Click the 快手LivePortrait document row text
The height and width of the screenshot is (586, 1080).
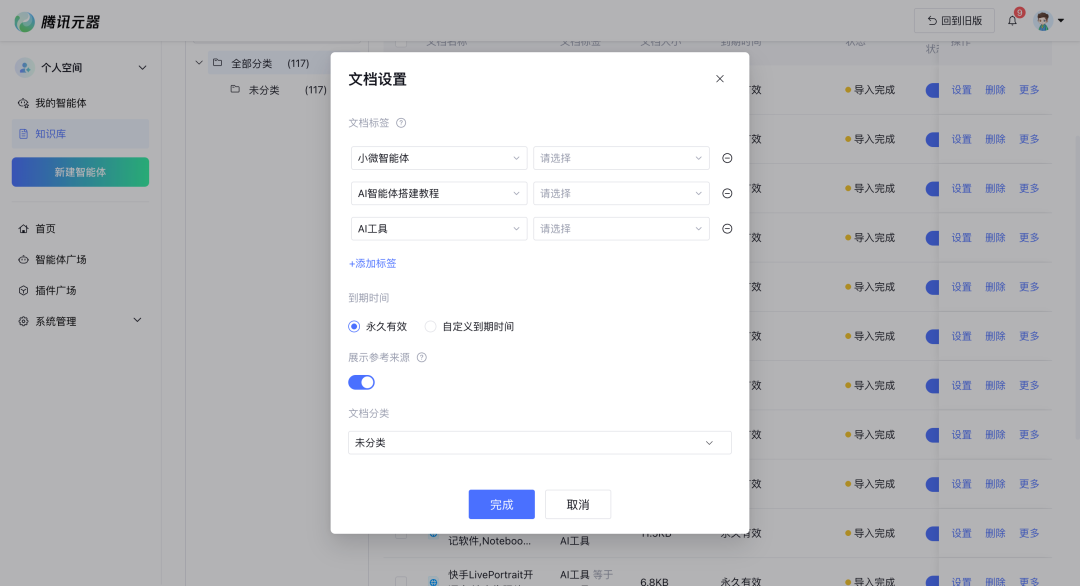pos(490,577)
